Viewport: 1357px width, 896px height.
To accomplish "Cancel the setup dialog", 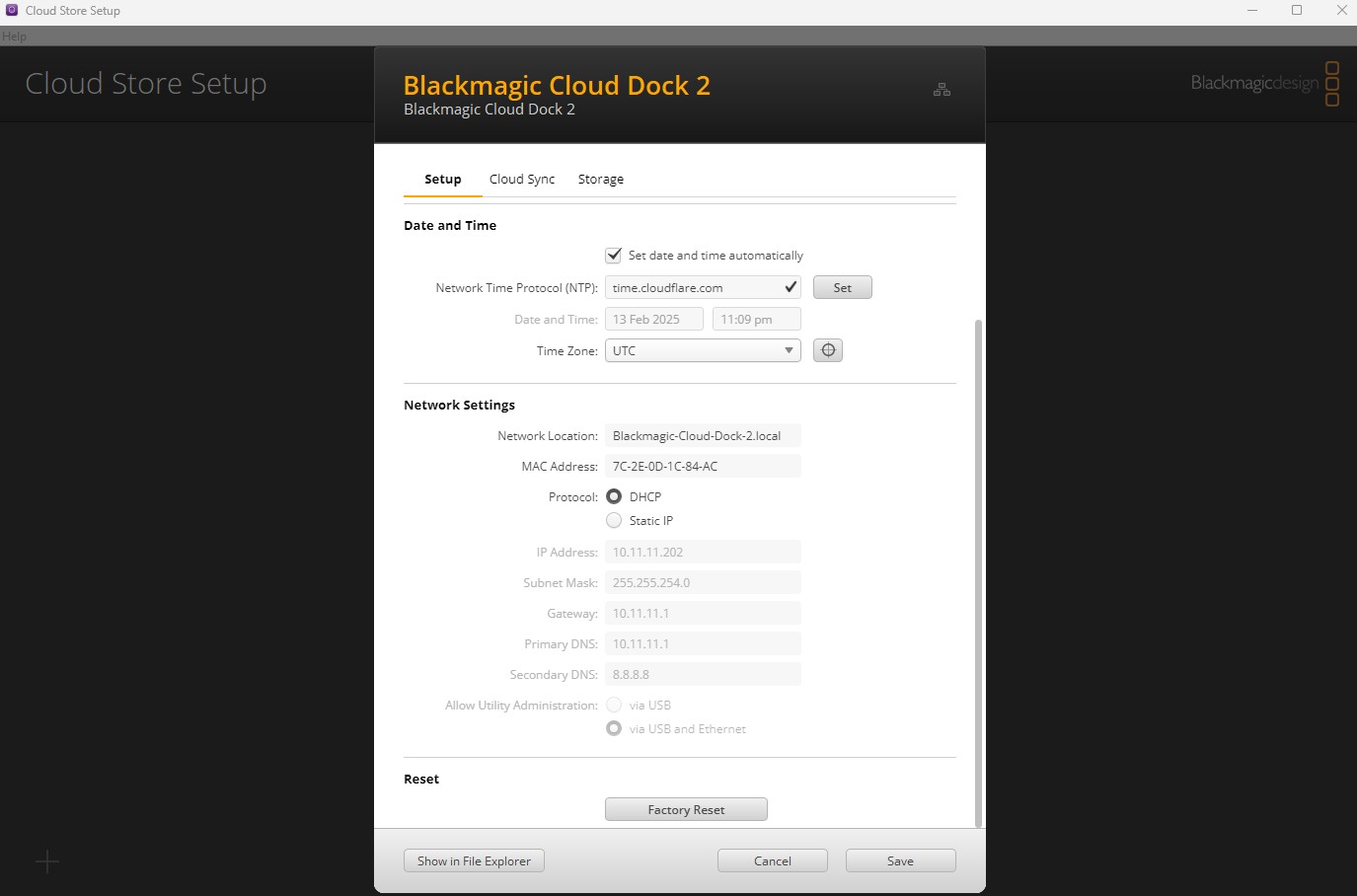I will click(773, 860).
